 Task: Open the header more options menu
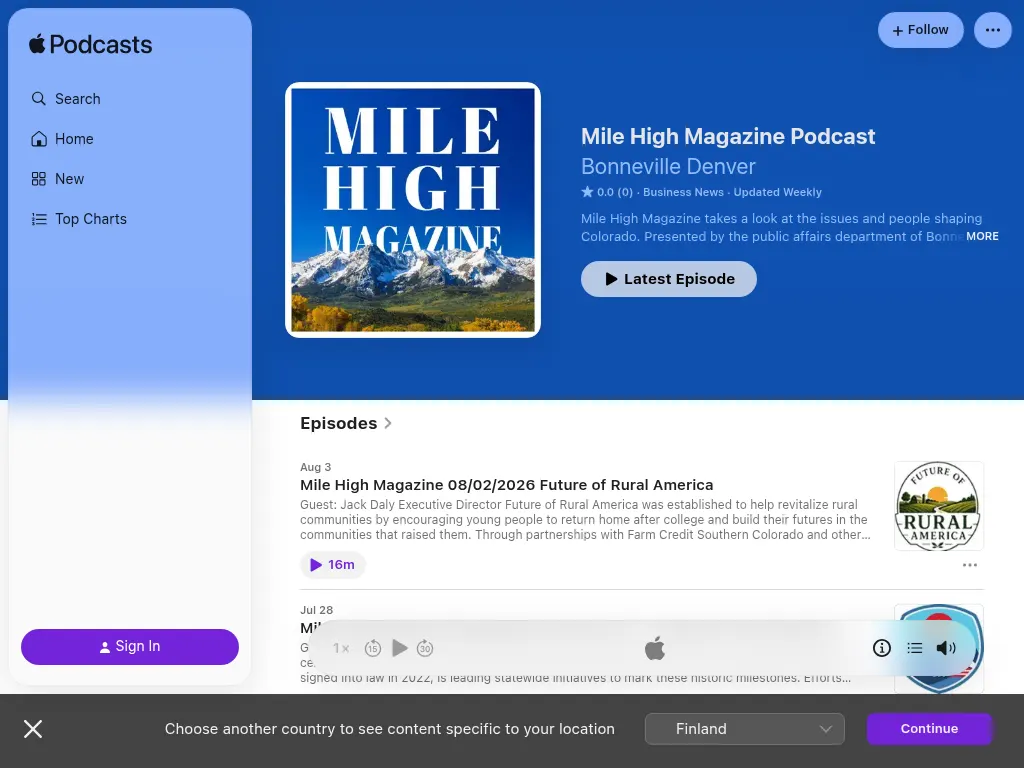[993, 30]
